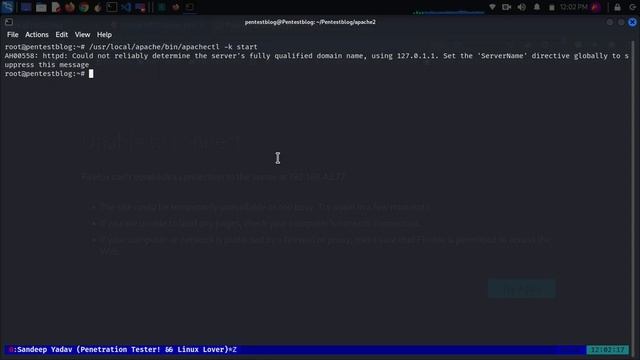Open the Help menu
The height and width of the screenshot is (360, 640).
click(104, 35)
